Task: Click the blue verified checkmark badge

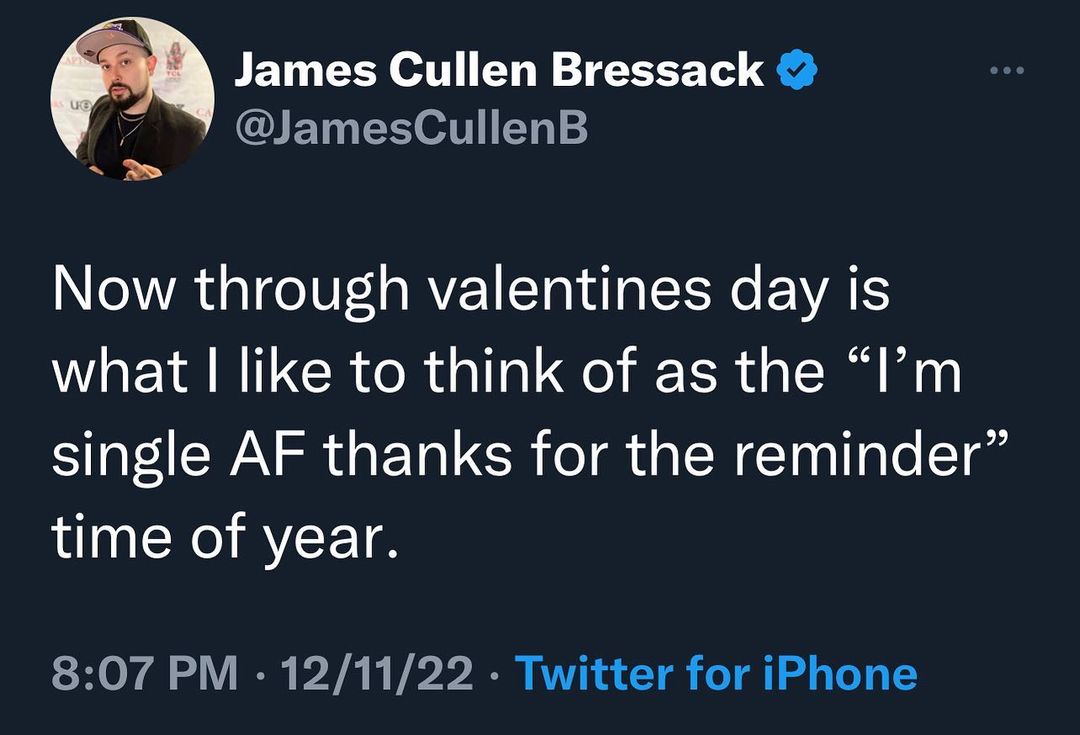Action: pos(797,71)
